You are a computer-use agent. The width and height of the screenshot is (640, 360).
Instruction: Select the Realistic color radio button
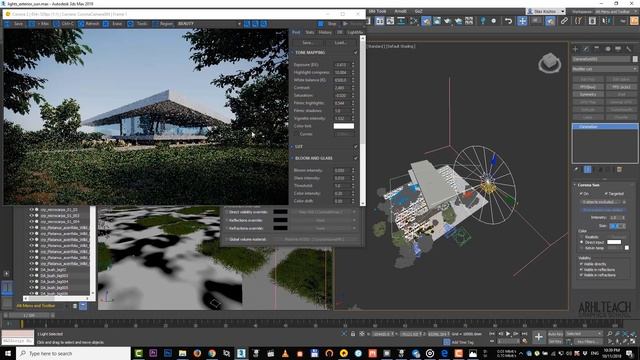point(582,237)
